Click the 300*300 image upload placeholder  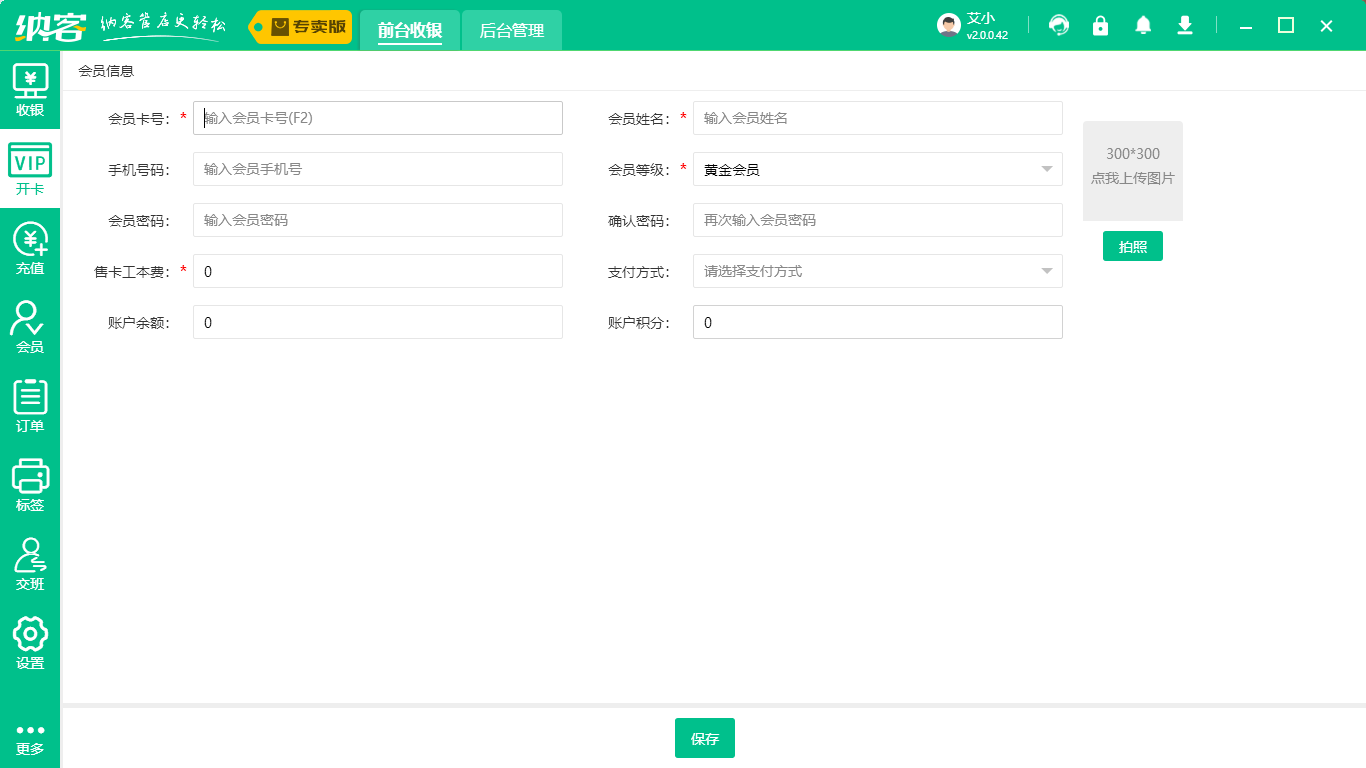1132,171
